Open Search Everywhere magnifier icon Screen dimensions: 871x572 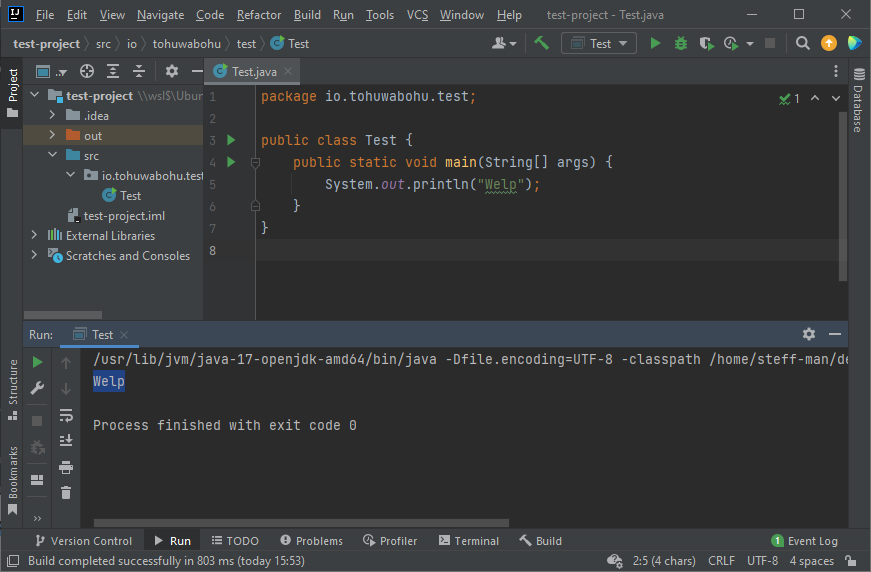coord(802,43)
